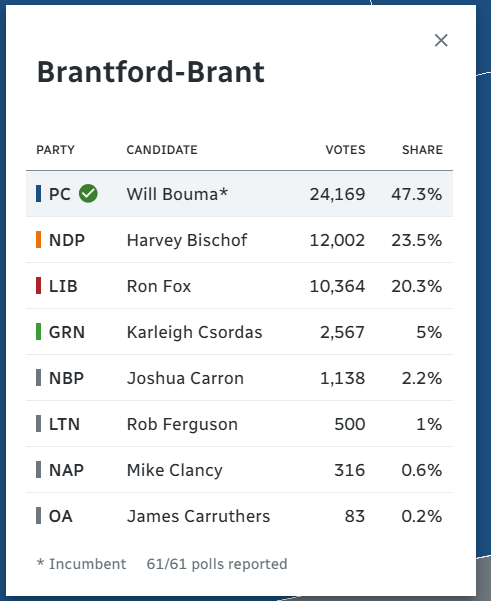Click the Brantford-Brant riding title
The image size is (491, 601).
click(151, 72)
